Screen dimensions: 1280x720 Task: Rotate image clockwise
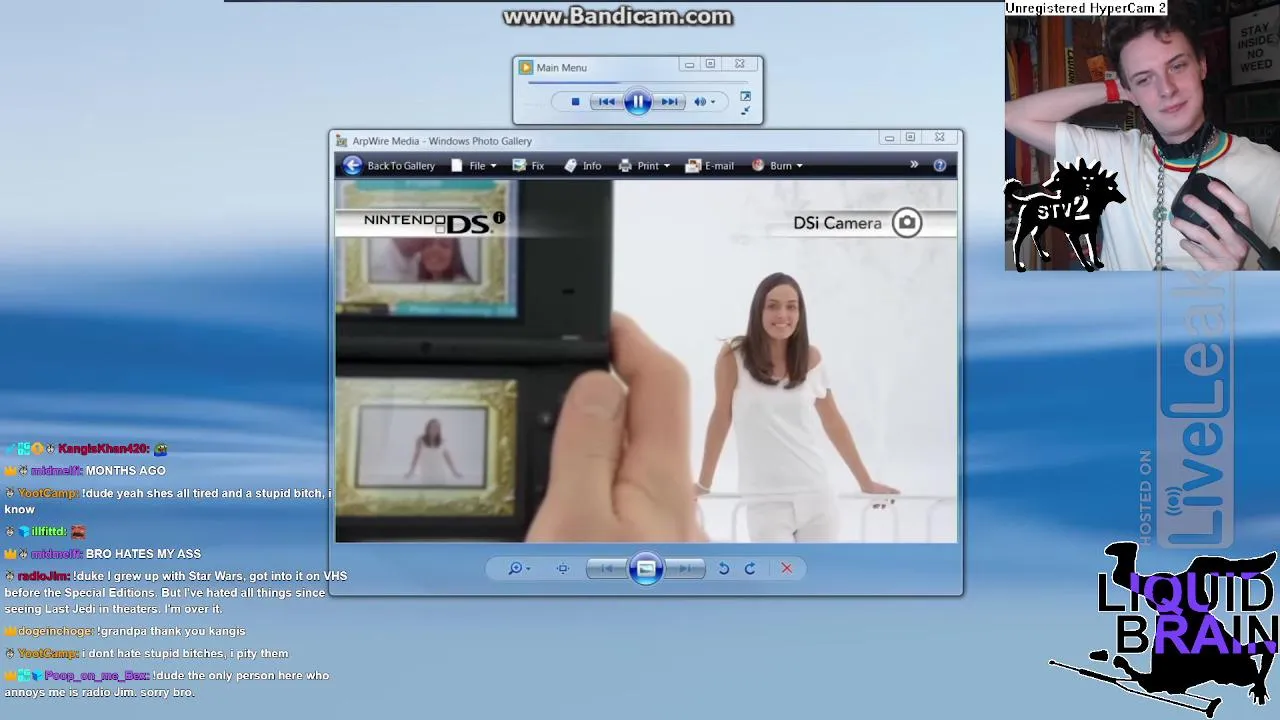pos(750,568)
